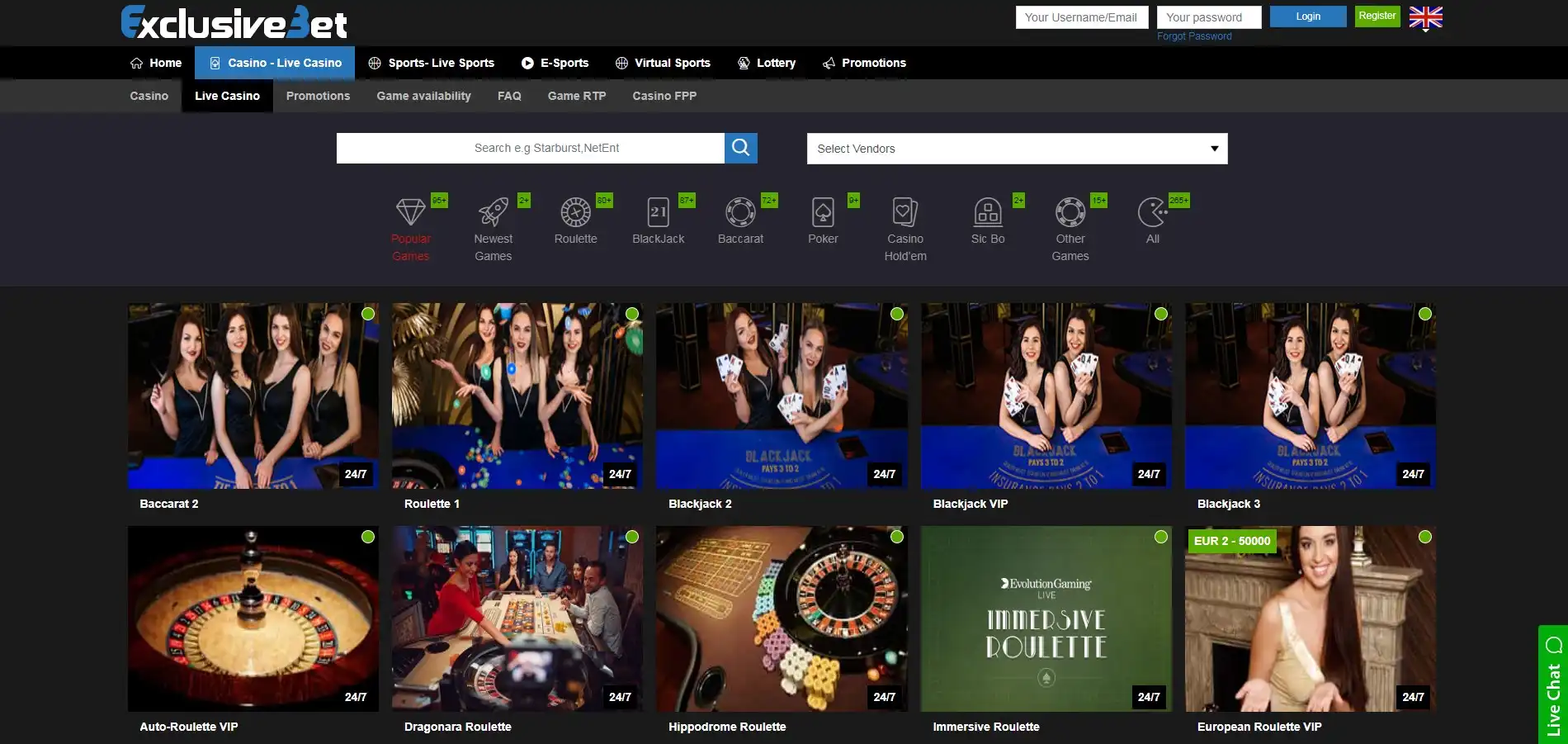Click the Popular Games diamond icon
This screenshot has width=1568, height=744.
coord(410,212)
